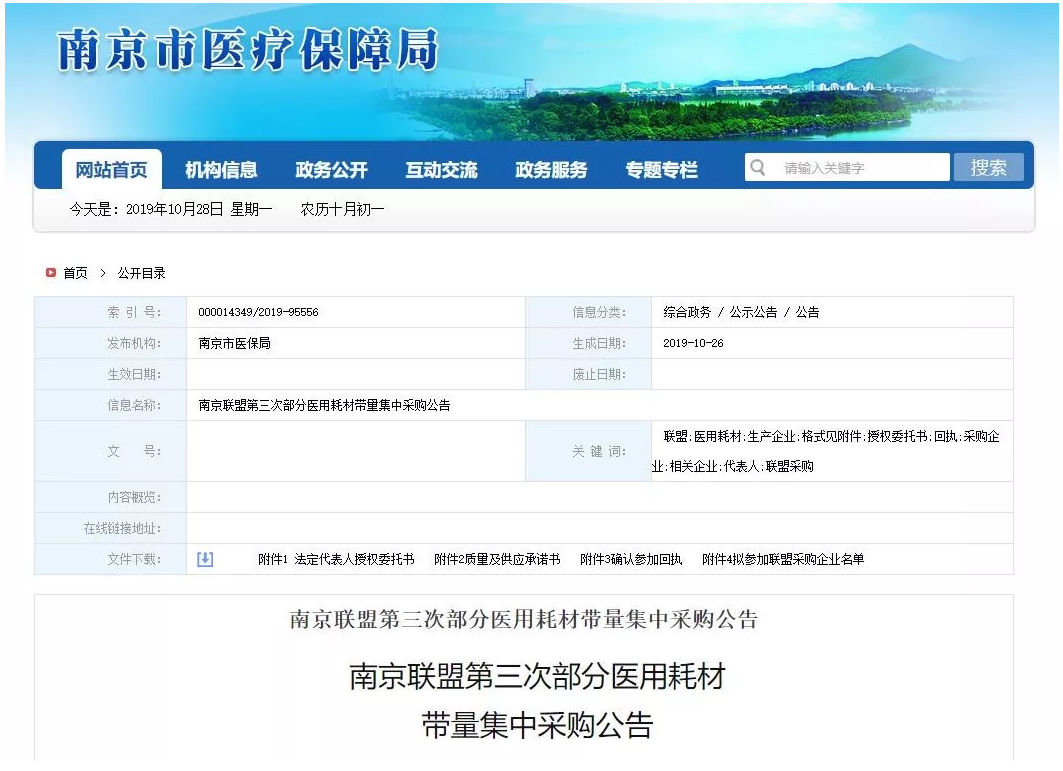Open the 附件3确认参加回执 attachment
Screen dimensions: 1063x771
pos(631,560)
